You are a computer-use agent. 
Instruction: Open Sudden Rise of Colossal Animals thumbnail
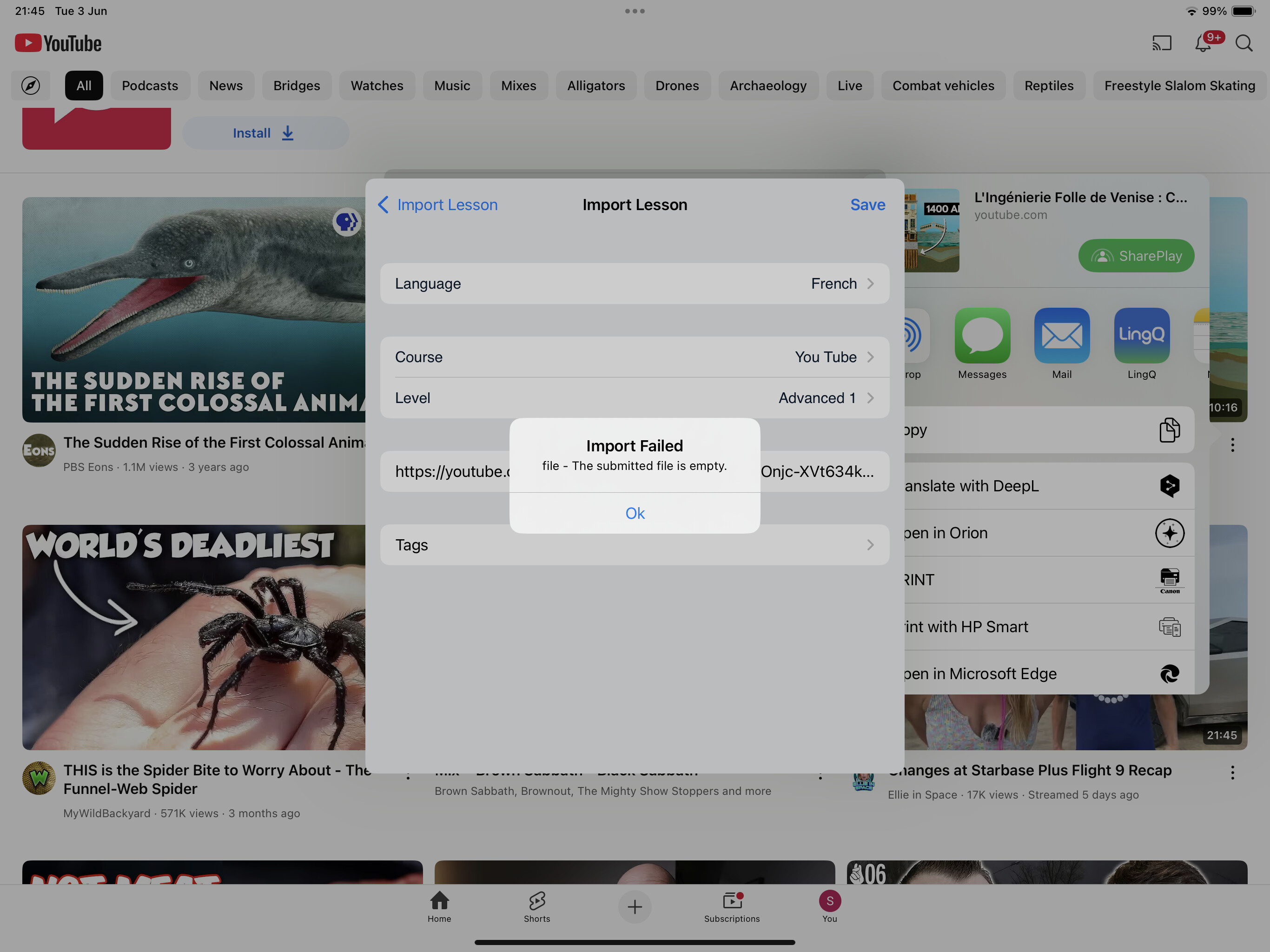click(194, 310)
